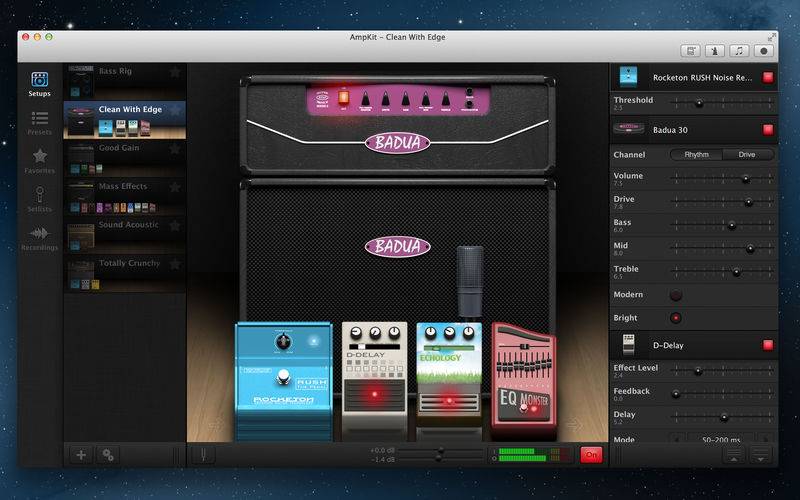Select the microphone in front of cabinet
Viewport: 800px width, 500px height.
tap(469, 282)
